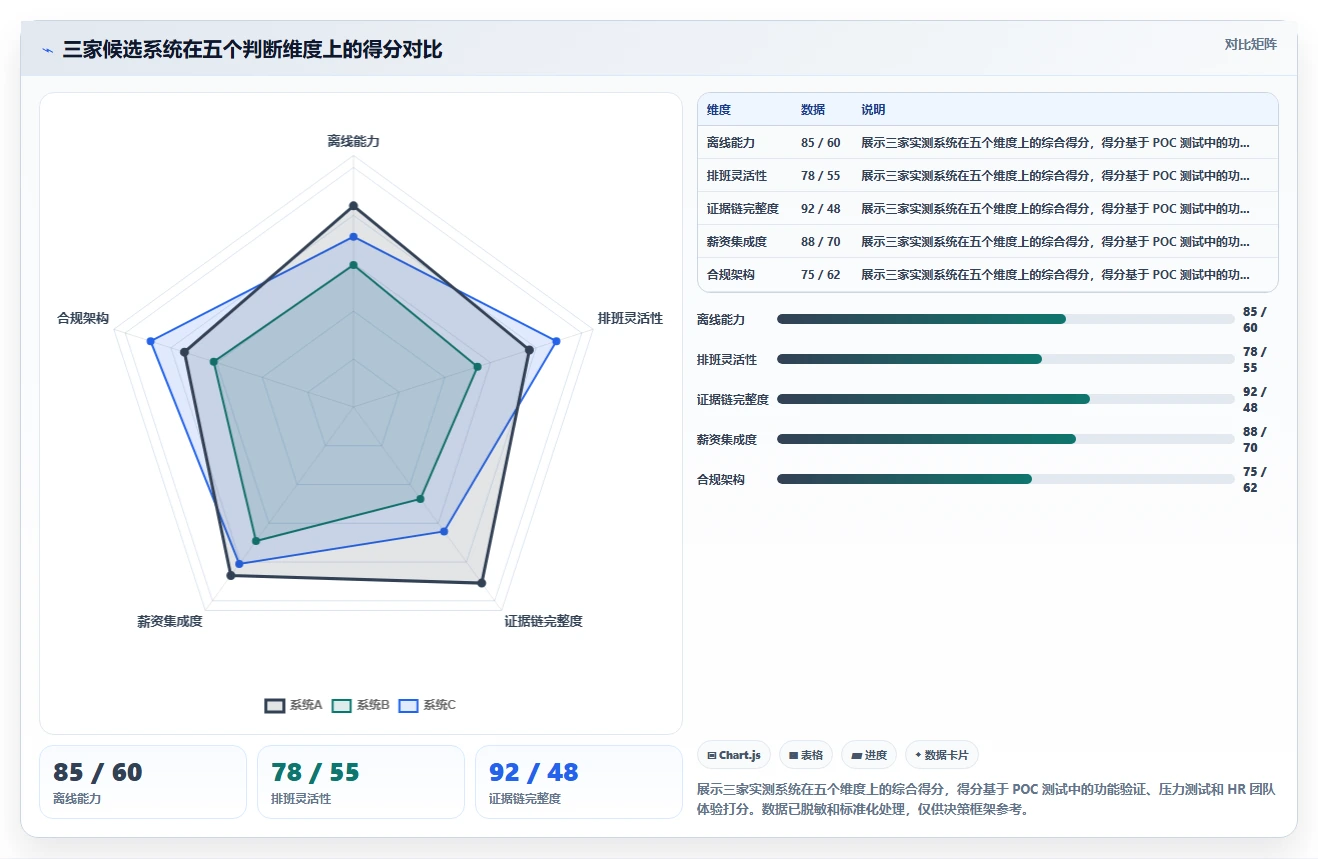Click the chart title 三家候选系统在五个判断维度上的得分对比
Image resolution: width=1318 pixels, height=859 pixels.
coord(252,50)
